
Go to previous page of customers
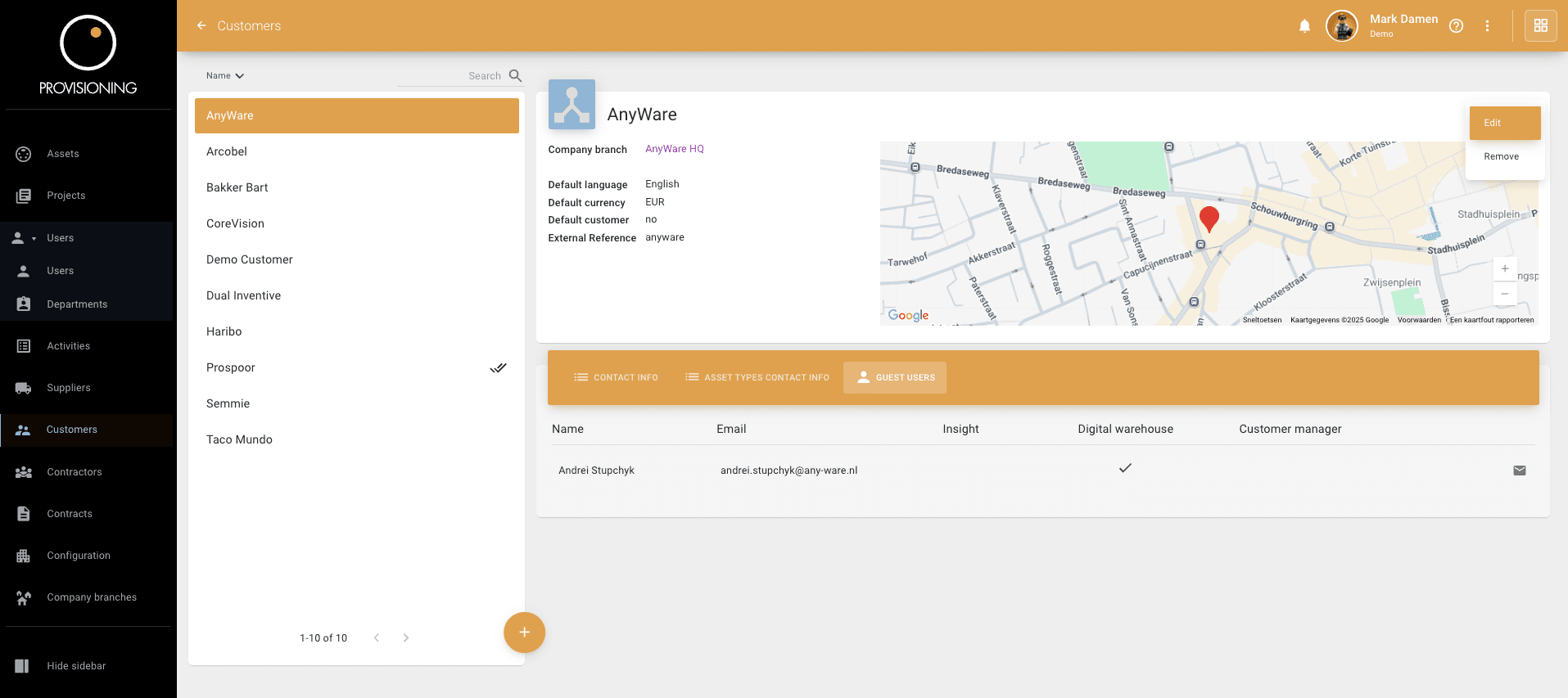pyautogui.click(x=377, y=638)
